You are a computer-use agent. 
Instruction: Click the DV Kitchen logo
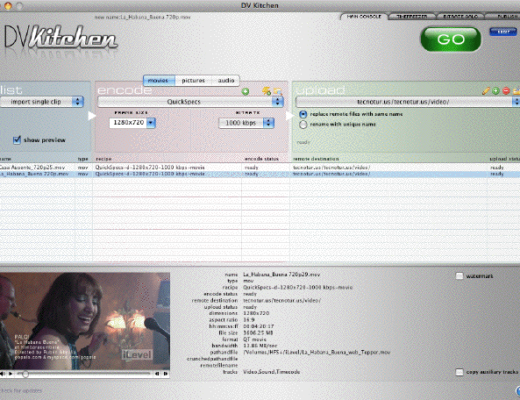61,38
